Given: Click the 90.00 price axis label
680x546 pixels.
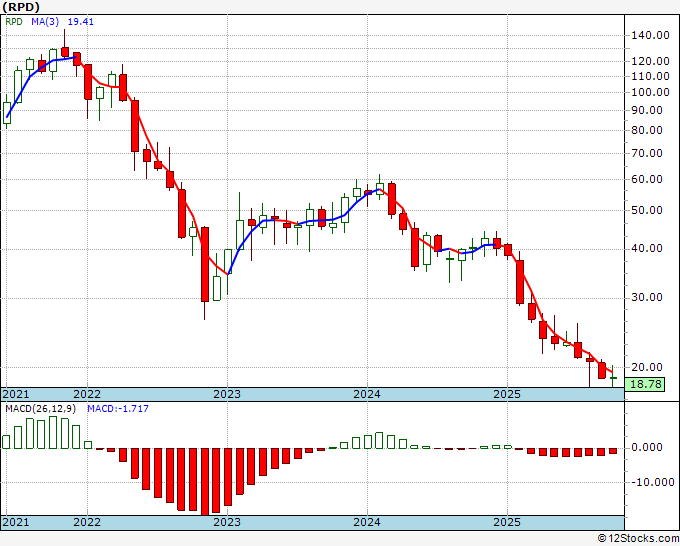Looking at the screenshot, I should click(x=647, y=110).
